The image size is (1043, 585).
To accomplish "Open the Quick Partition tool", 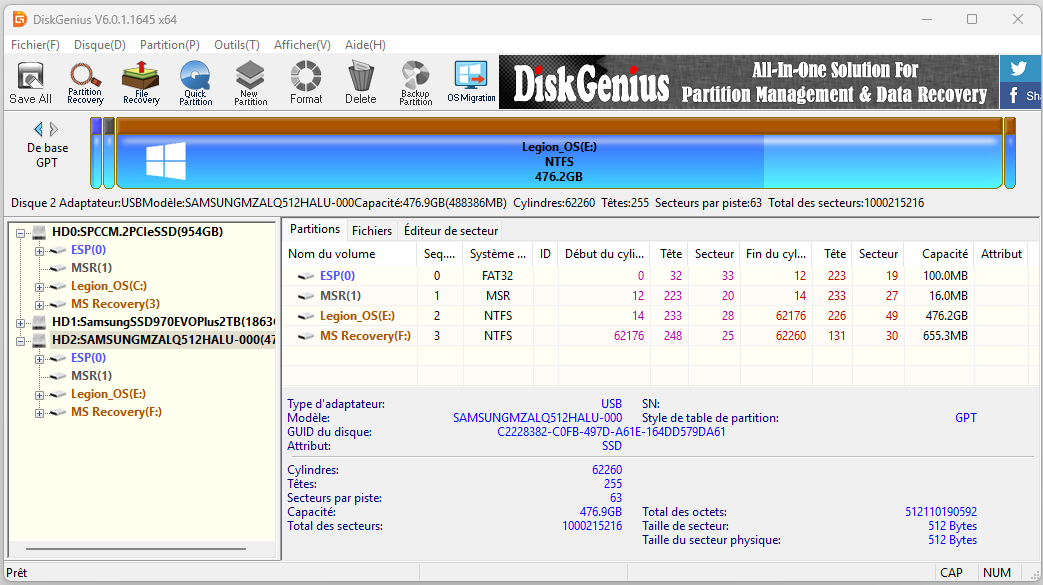I will coord(196,83).
